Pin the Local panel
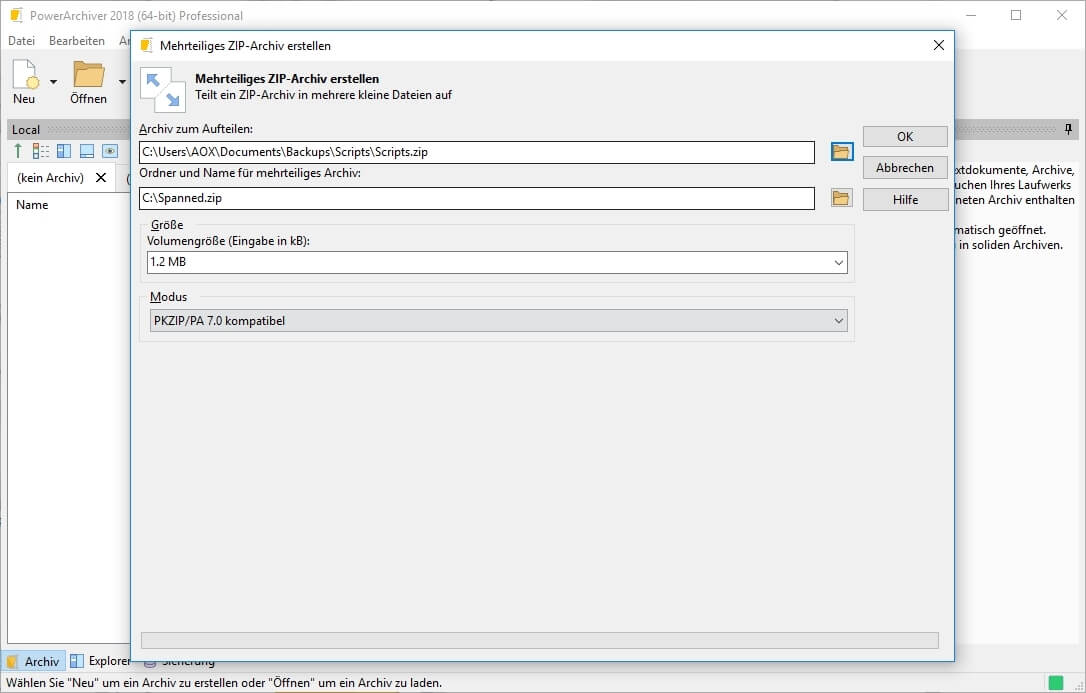Screen dimensions: 1086x693 1068,129
